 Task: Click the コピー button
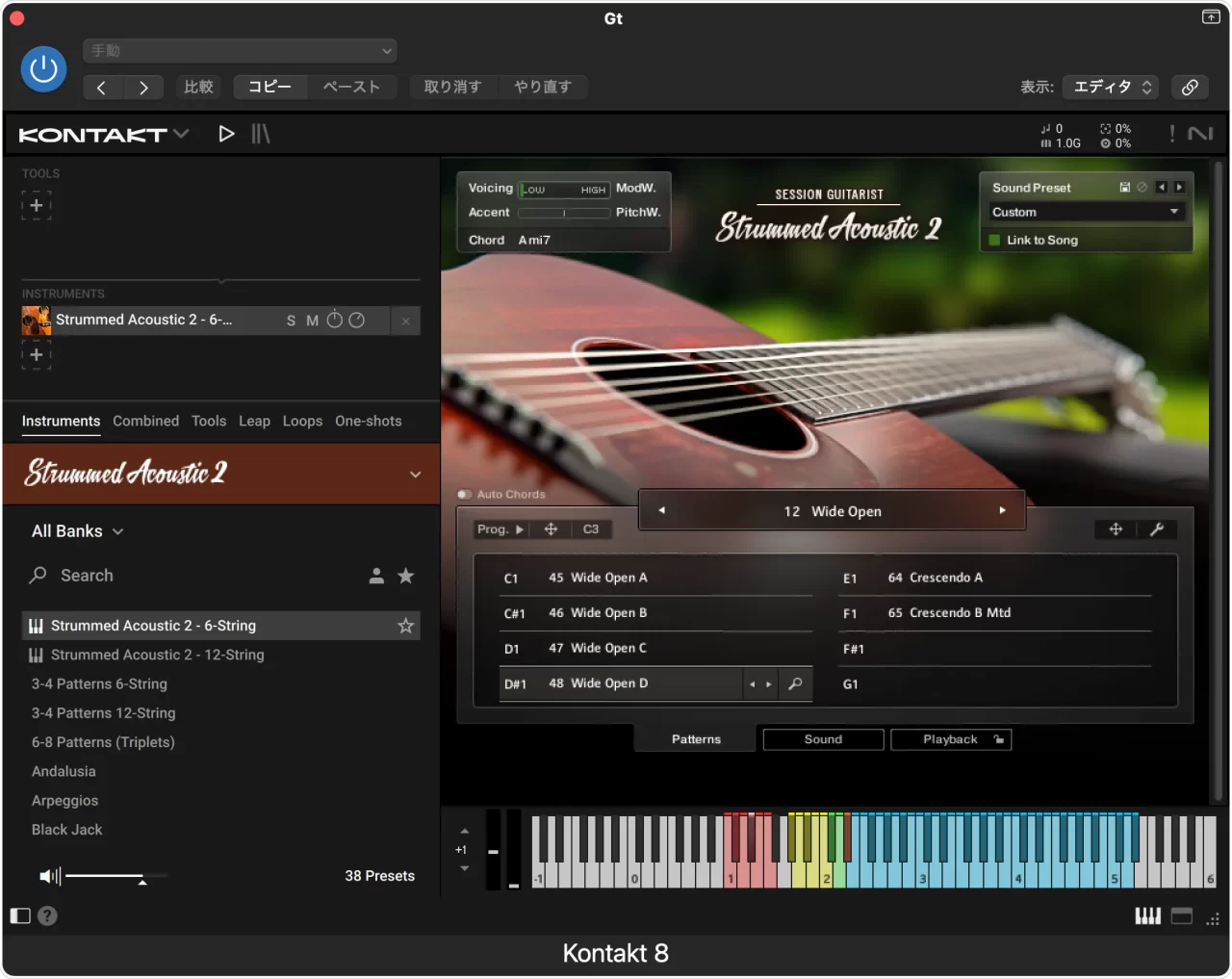(x=269, y=87)
